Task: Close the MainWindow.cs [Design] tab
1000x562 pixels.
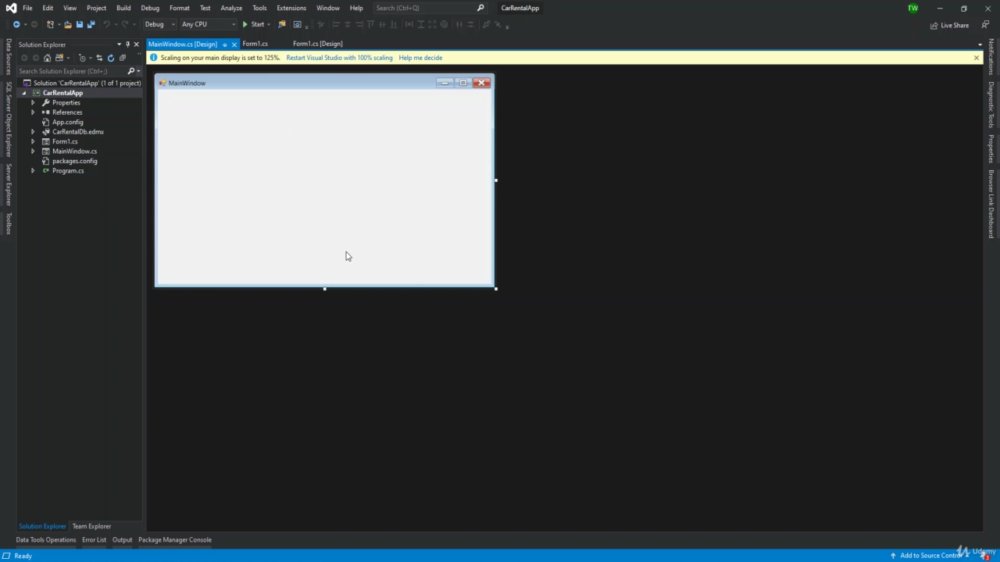Action: pyautogui.click(x=234, y=45)
